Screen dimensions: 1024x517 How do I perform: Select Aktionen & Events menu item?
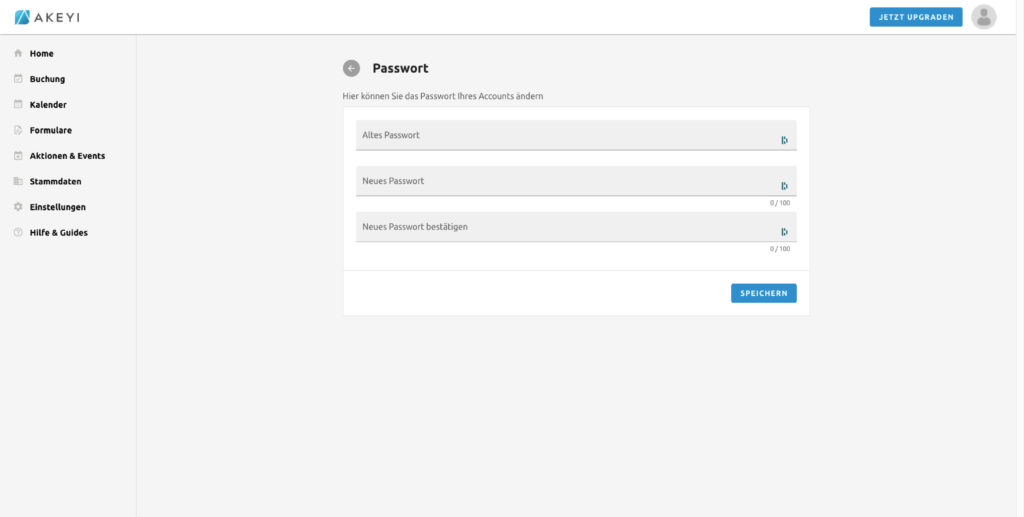tap(67, 156)
